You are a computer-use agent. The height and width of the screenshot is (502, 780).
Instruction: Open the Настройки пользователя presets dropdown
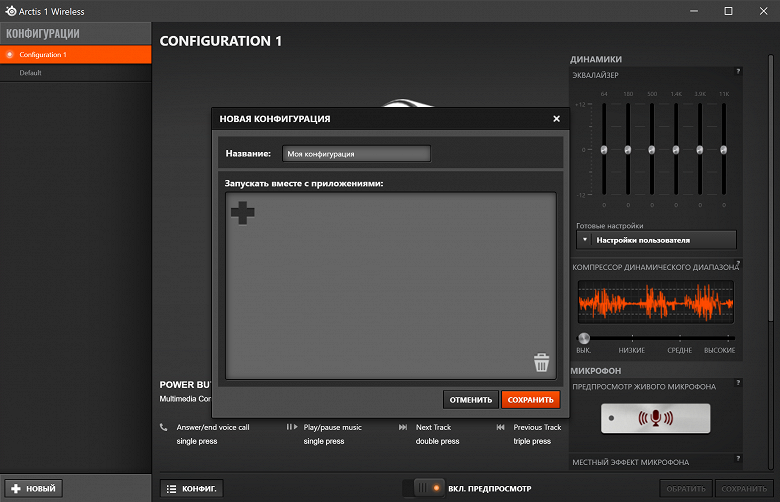(x=656, y=240)
